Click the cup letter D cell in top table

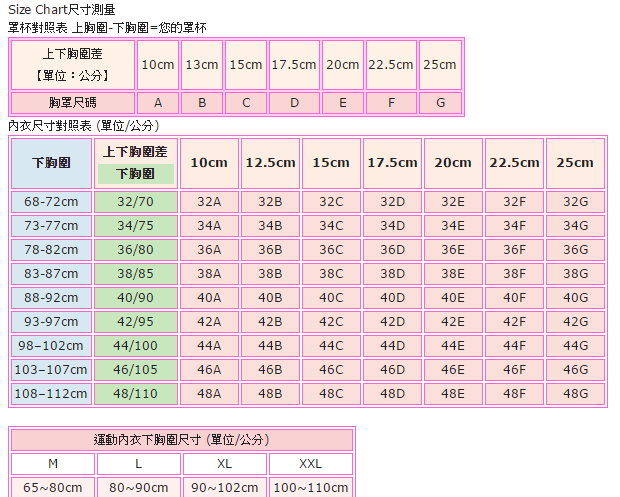[293, 103]
